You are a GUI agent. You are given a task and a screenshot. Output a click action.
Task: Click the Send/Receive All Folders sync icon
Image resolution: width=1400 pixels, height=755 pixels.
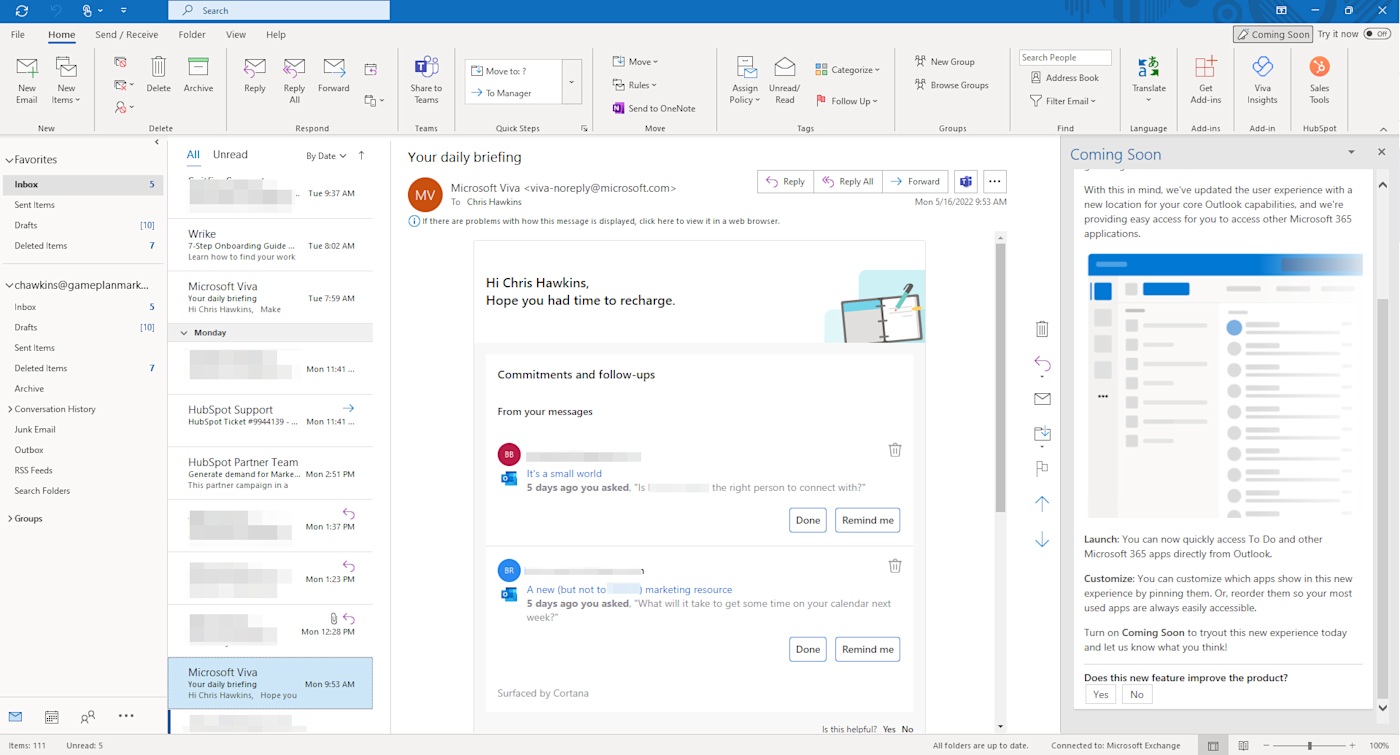tap(21, 11)
